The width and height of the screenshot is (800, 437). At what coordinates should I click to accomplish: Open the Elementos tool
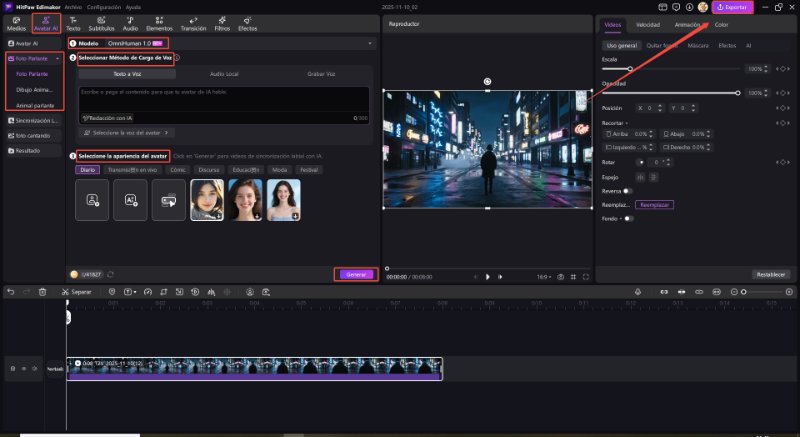tap(159, 24)
